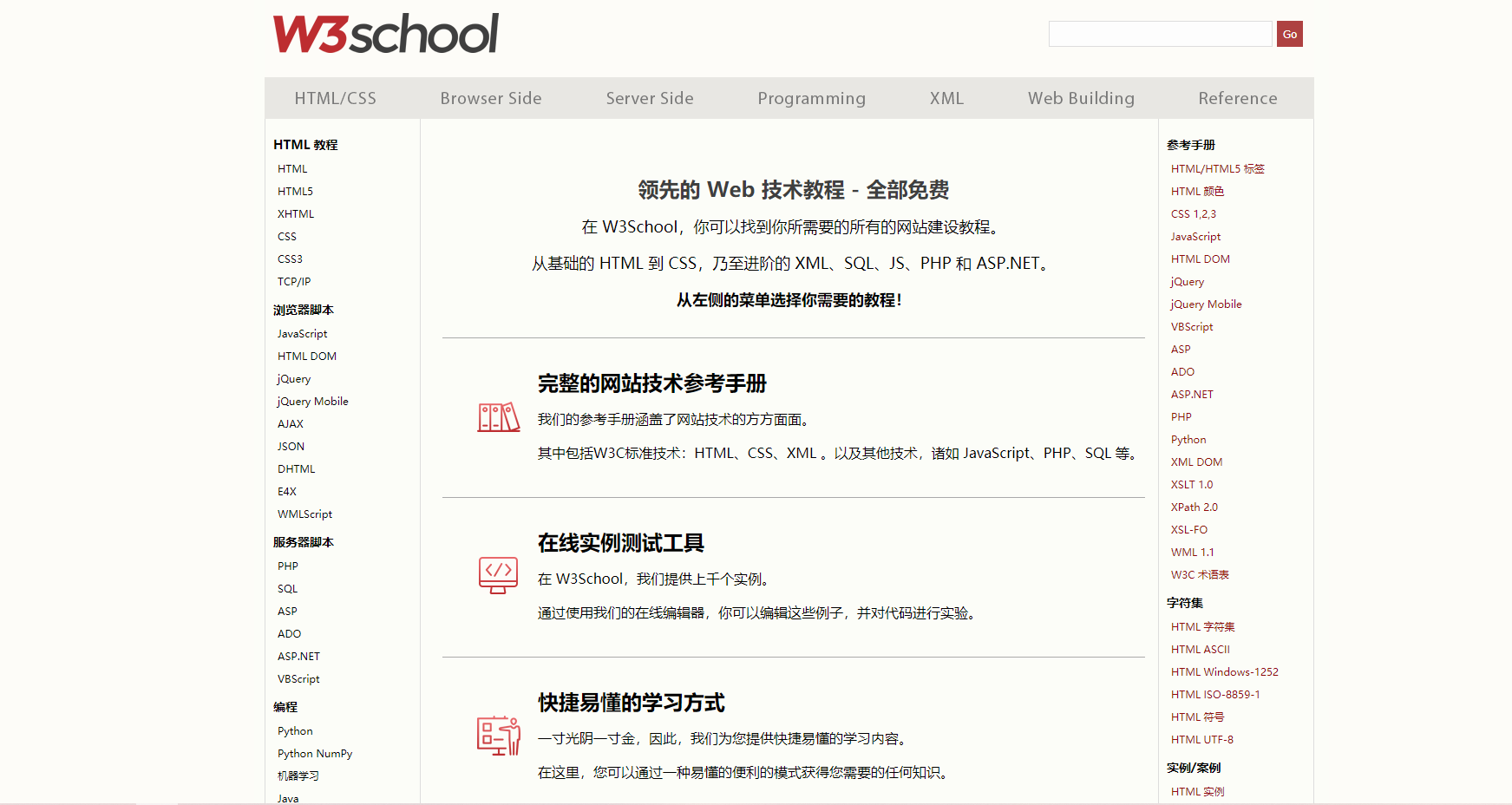Open CSS 1,2,3 reference link
The width and height of the screenshot is (1512, 805).
1194,213
